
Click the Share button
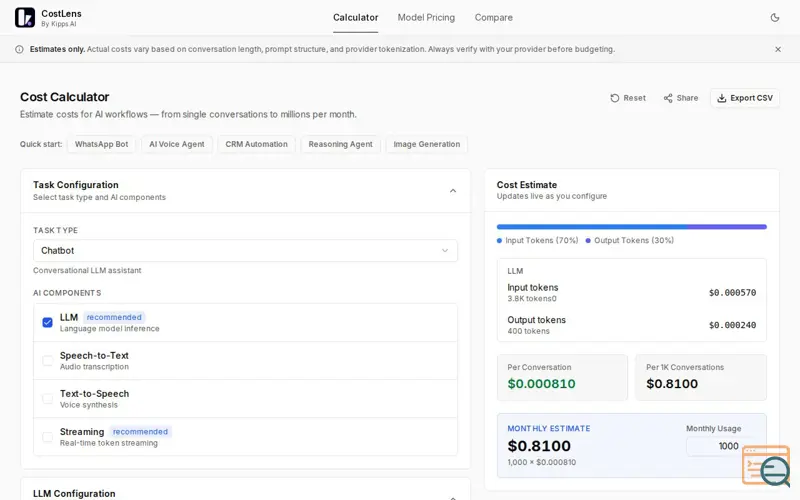tap(681, 98)
